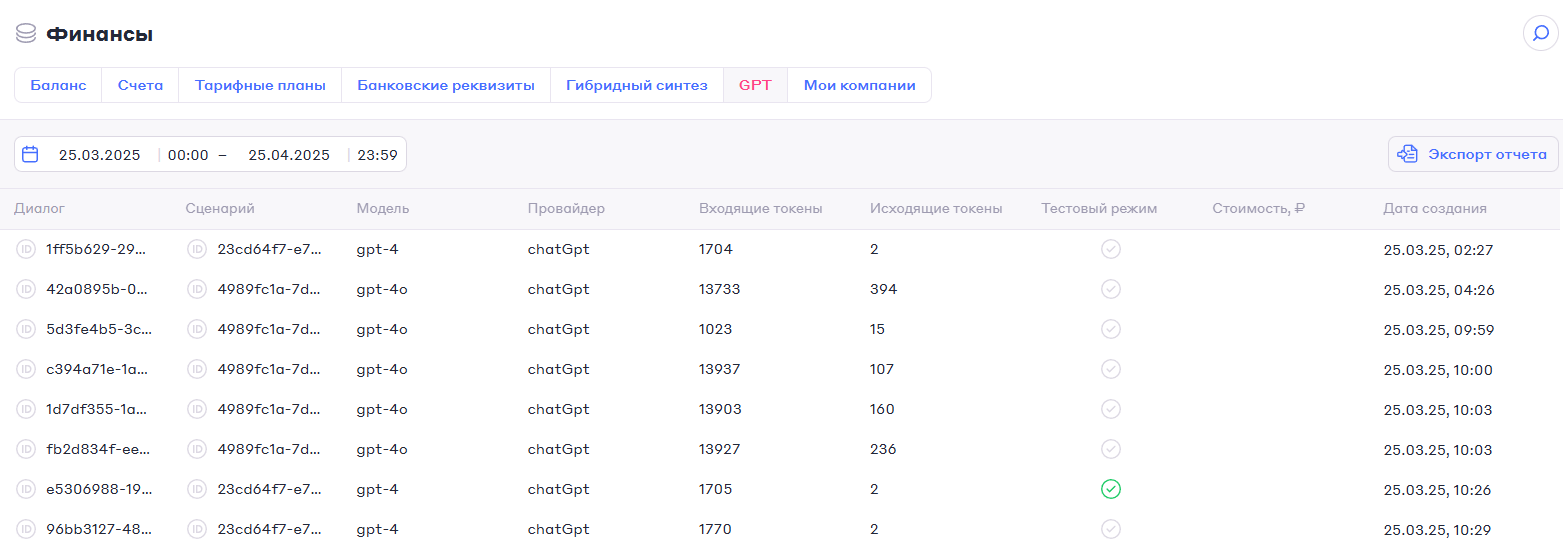Click the Стоимость, ₽ column header
Viewport: 1563px width, 554px height.
[1259, 209]
